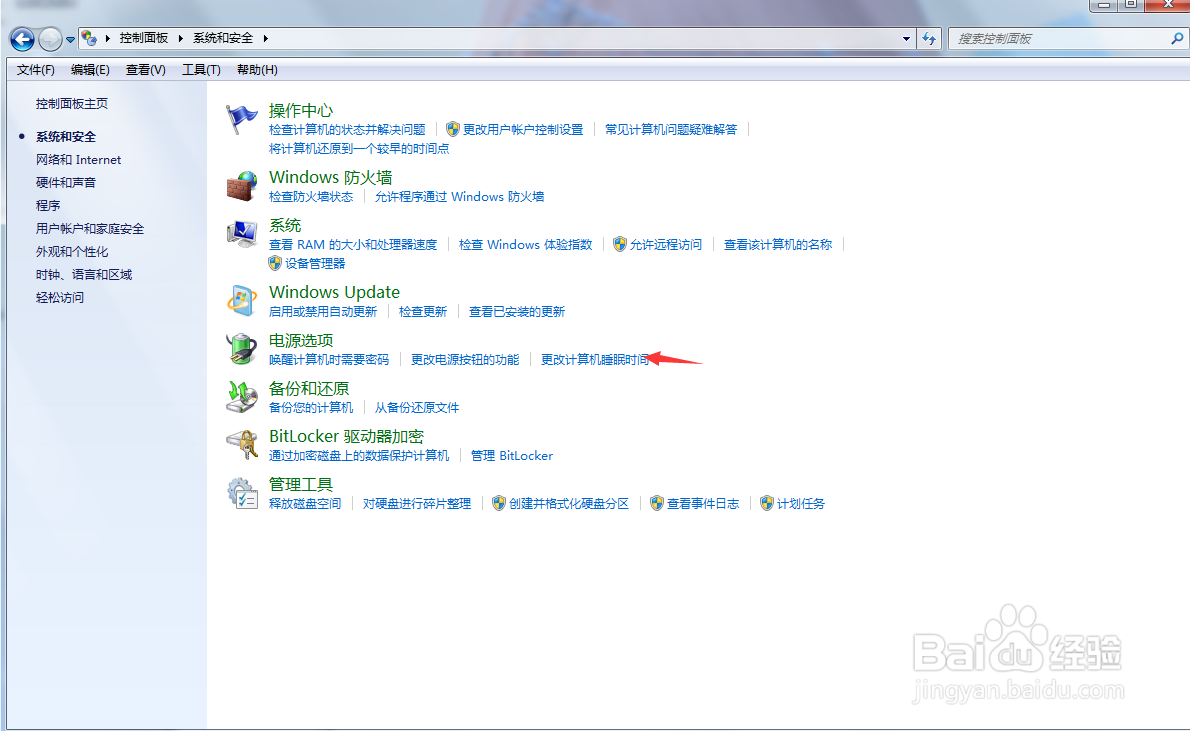Click the Windows Firewall brick wall icon
The width and height of the screenshot is (1190, 731).
pyautogui.click(x=241, y=186)
